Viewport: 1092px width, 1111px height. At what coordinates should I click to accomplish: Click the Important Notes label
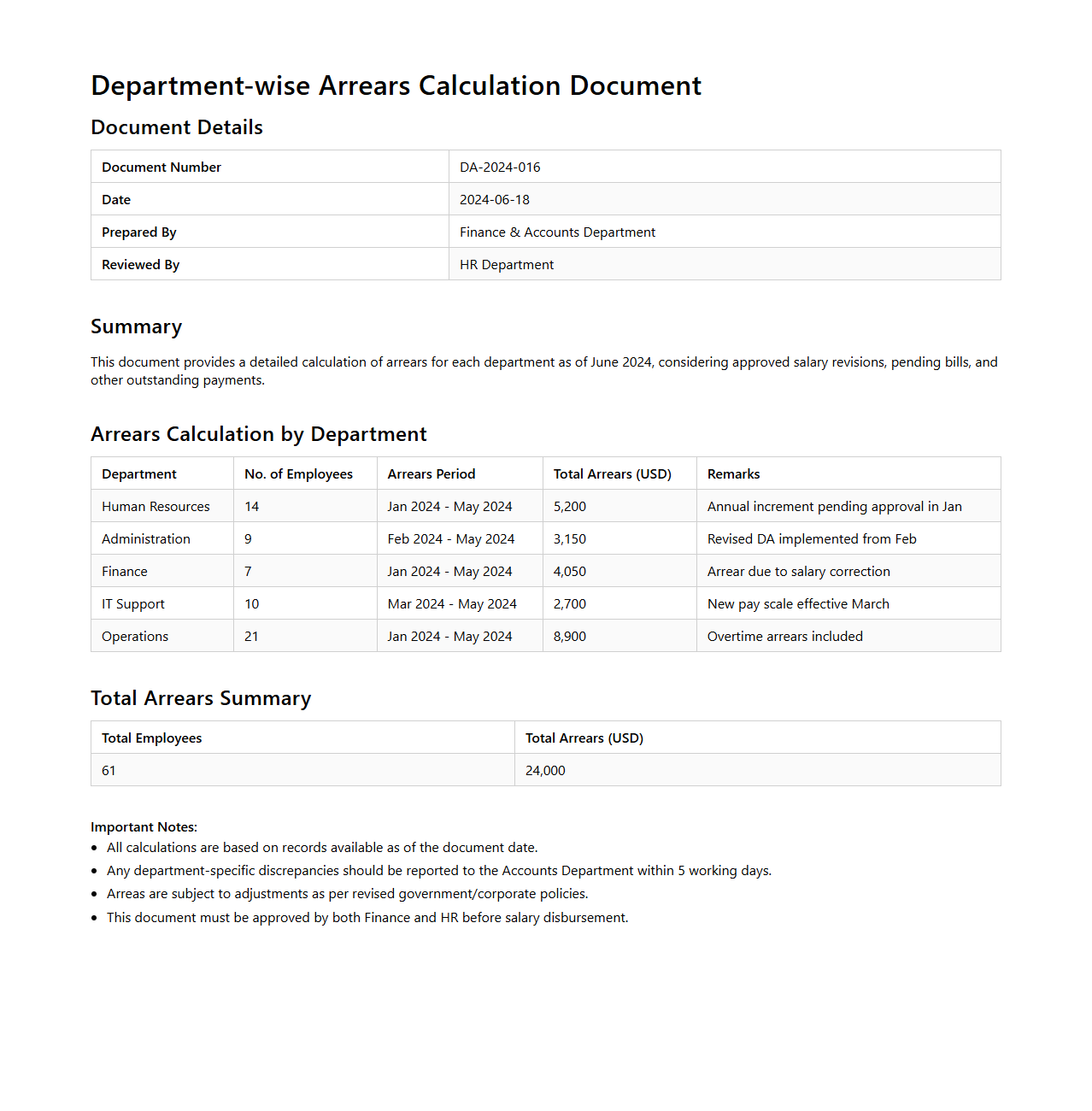(x=144, y=827)
